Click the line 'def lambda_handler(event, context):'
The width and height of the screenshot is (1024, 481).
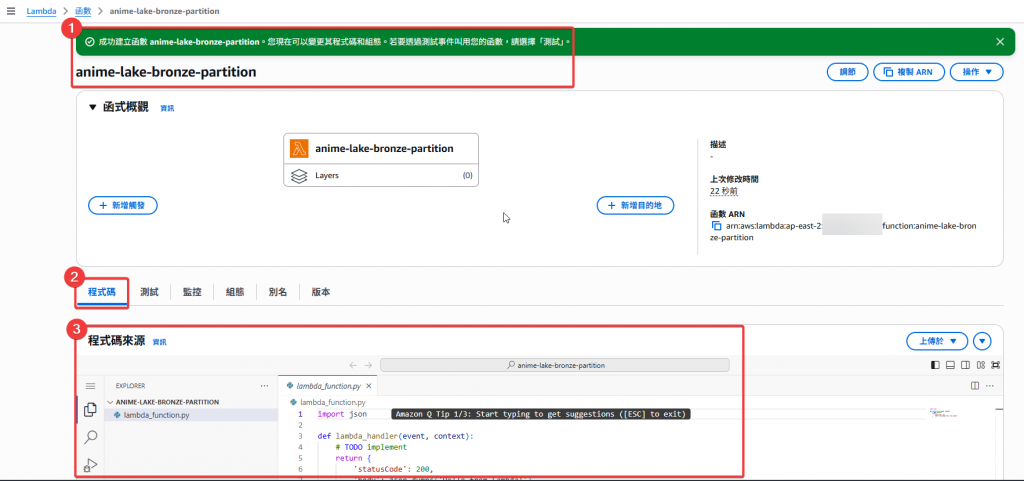pyautogui.click(x=395, y=436)
